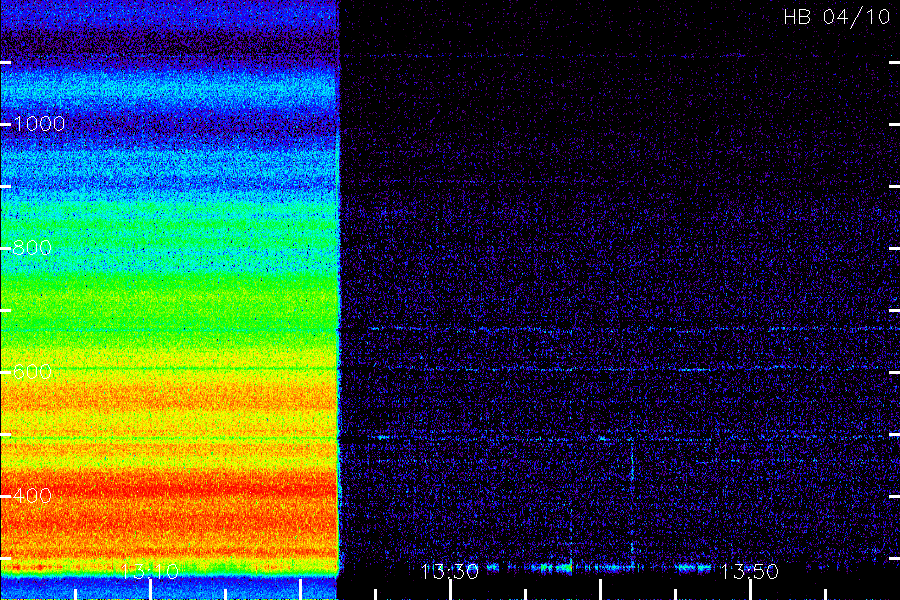Viewport: 900px width, 600px height.
Task: Click the 1000 frequency axis label
Action: pyautogui.click(x=39, y=124)
